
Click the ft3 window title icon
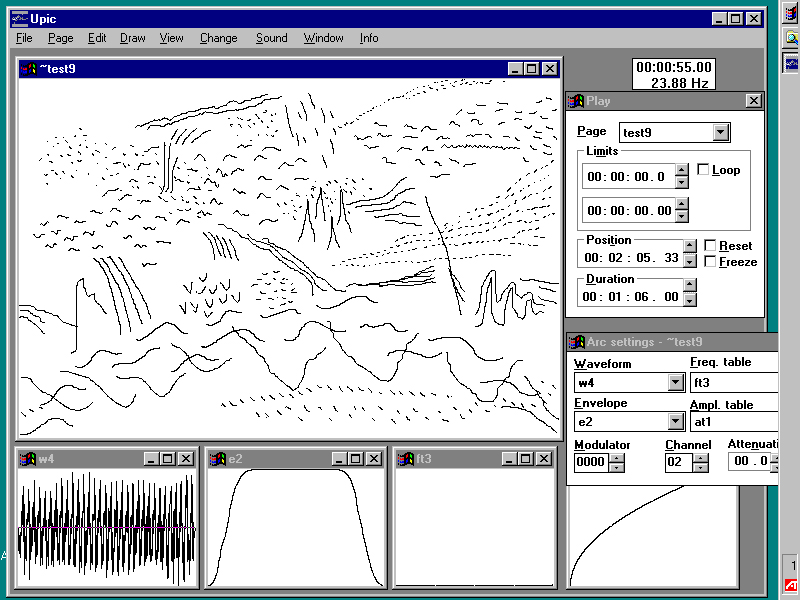pyautogui.click(x=406, y=459)
